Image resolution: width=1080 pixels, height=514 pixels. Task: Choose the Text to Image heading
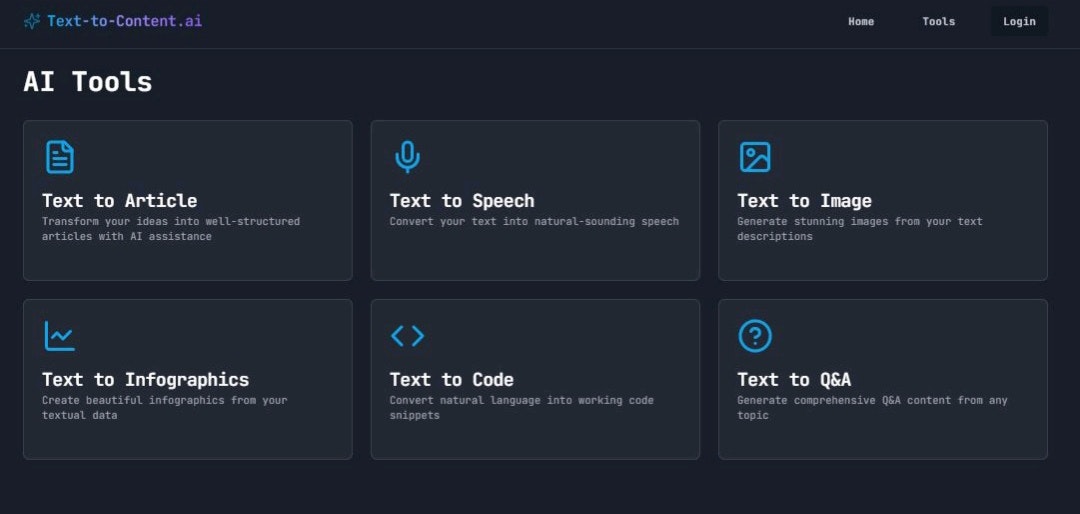[804, 201]
